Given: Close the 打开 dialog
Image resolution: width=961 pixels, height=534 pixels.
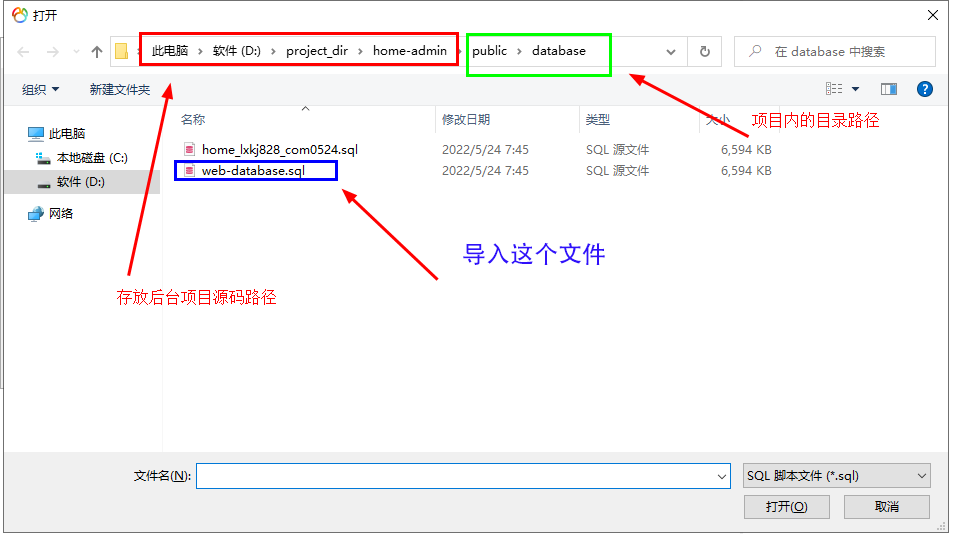Looking at the screenshot, I should (x=932, y=15).
